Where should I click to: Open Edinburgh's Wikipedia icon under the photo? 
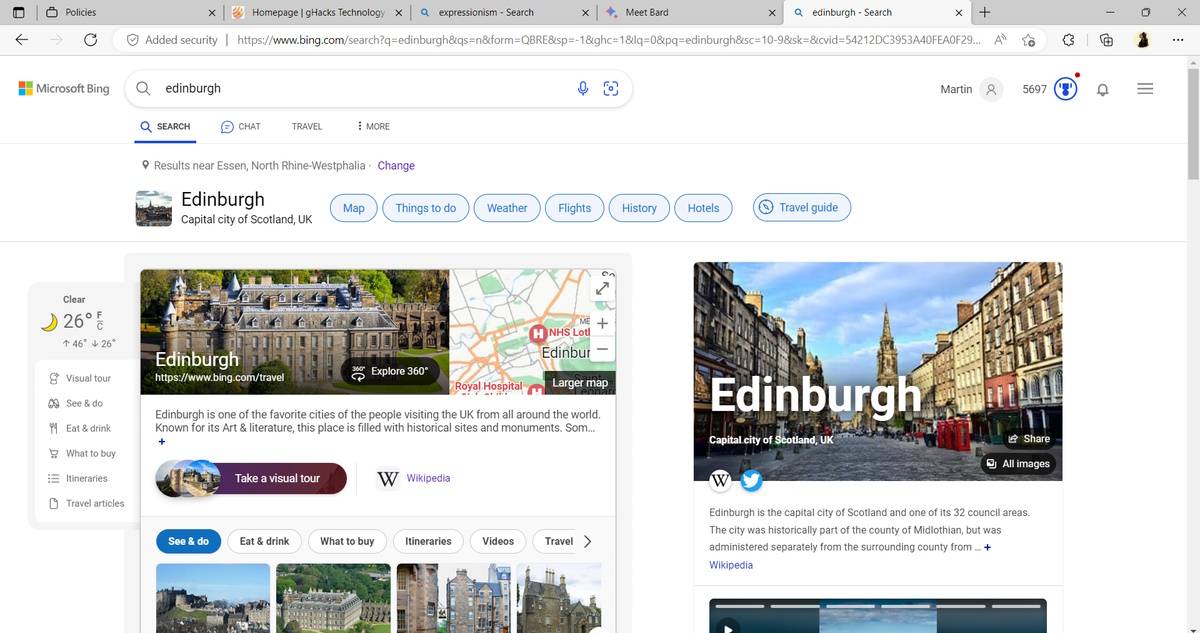click(720, 480)
